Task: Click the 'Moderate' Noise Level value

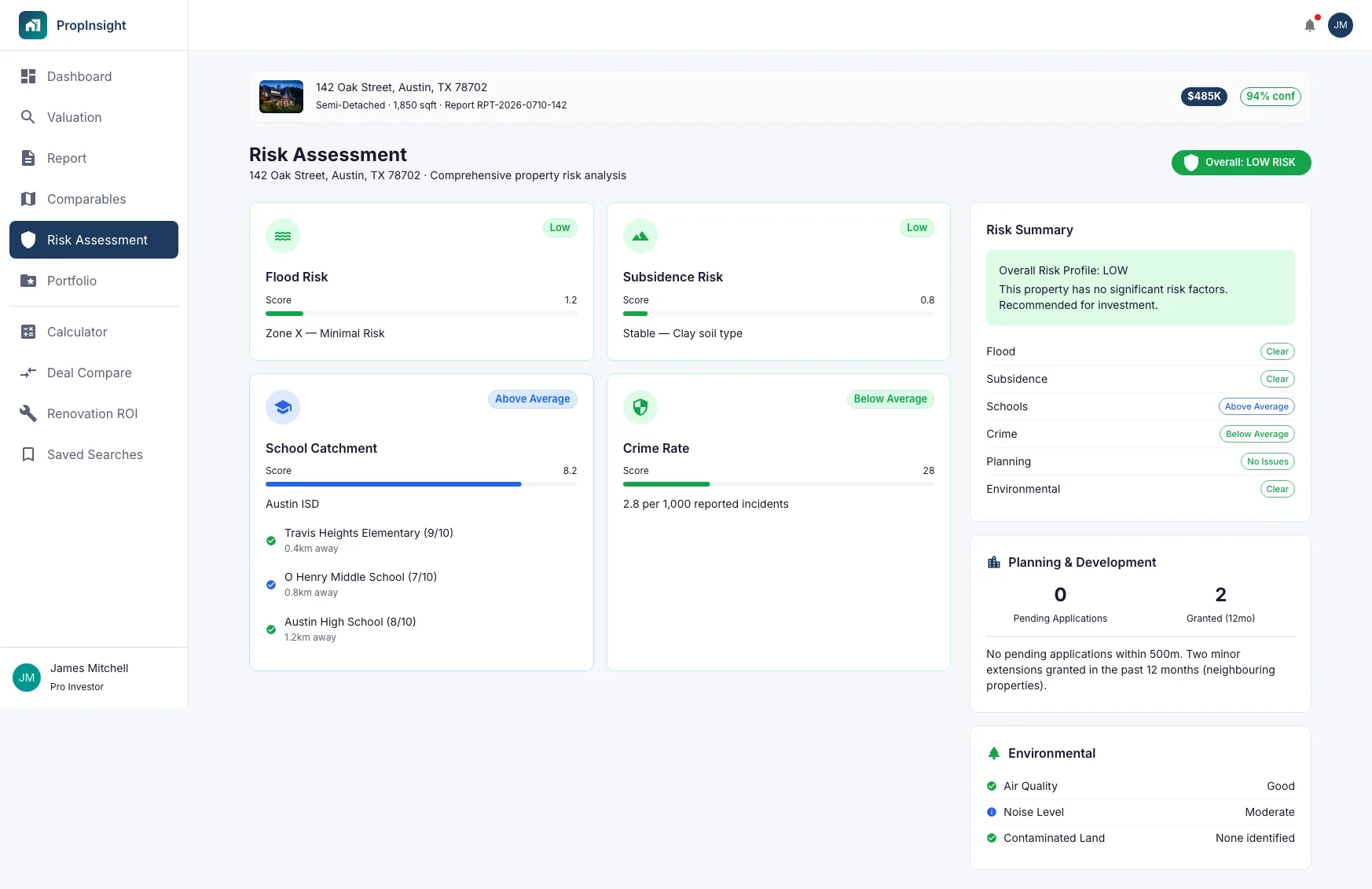Action: coord(1270,812)
